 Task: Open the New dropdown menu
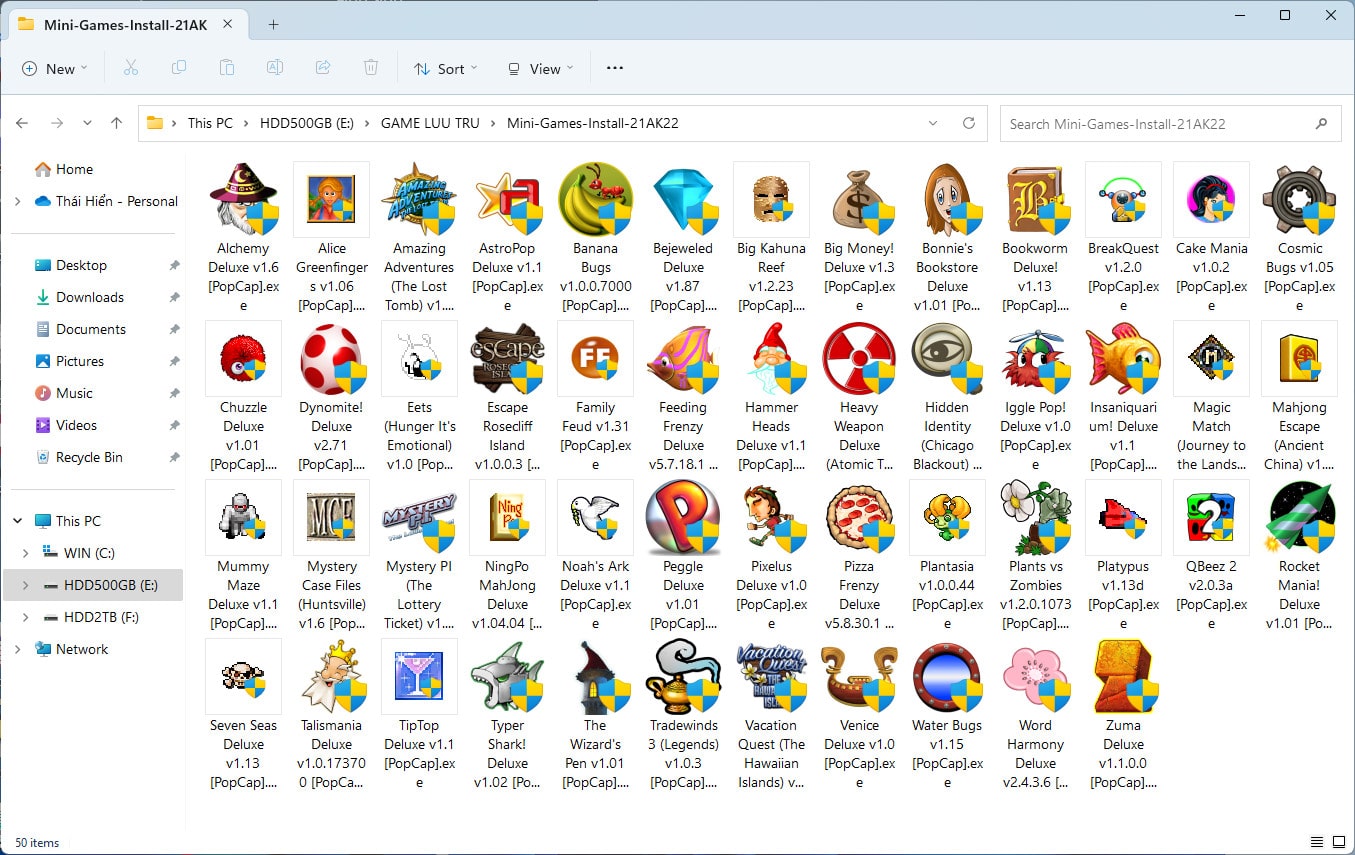click(x=55, y=68)
